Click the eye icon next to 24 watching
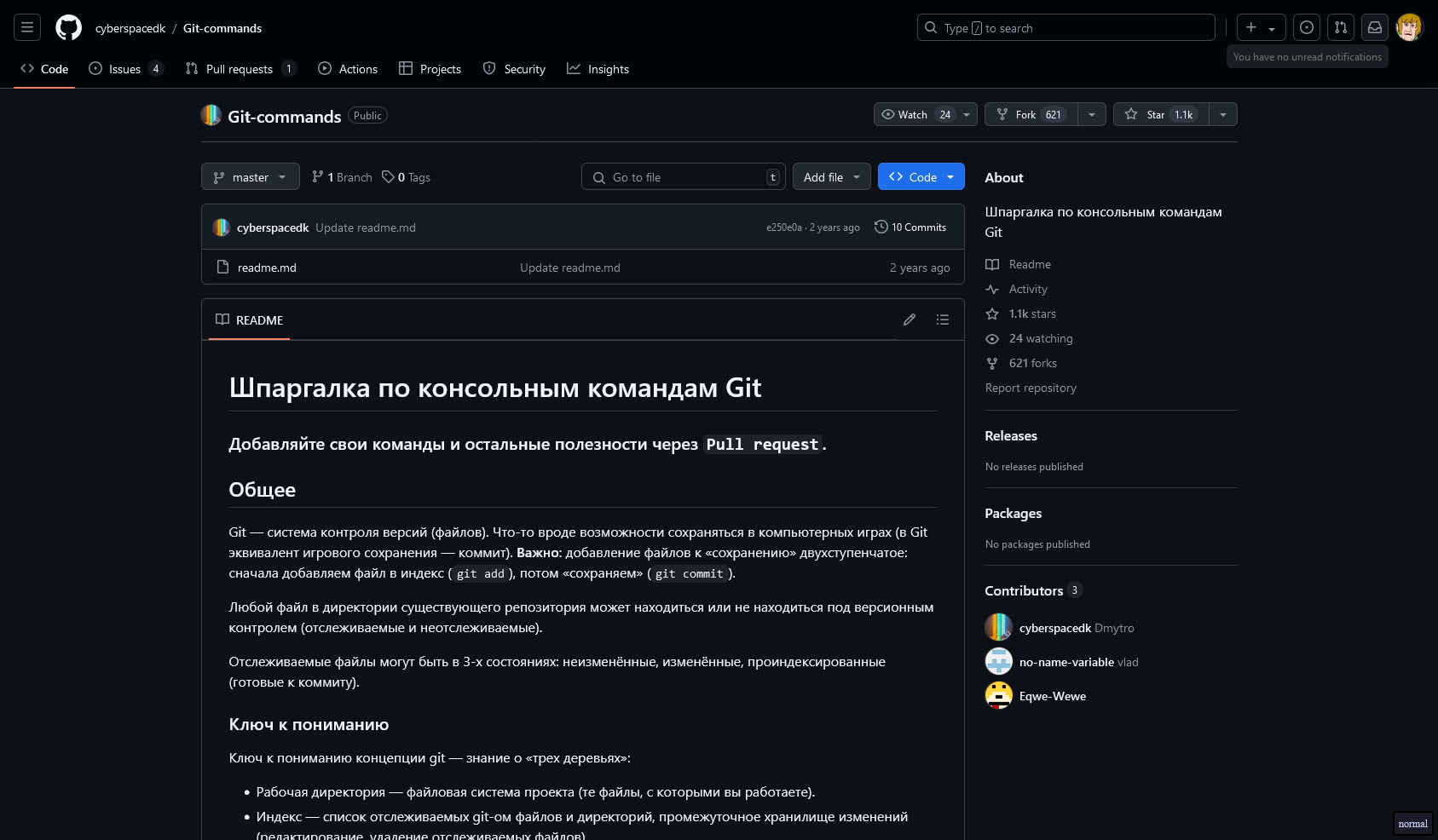This screenshot has height=840, width=1438. (x=992, y=338)
